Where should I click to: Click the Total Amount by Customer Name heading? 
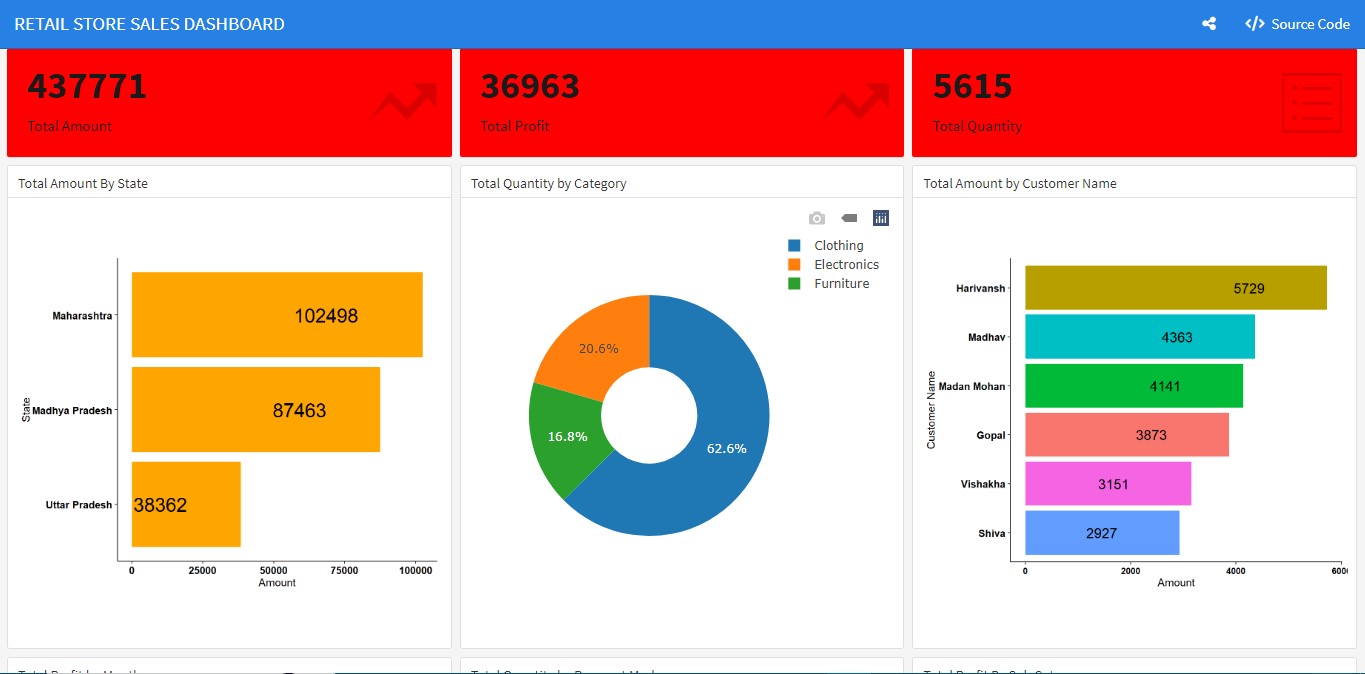[x=1019, y=183]
